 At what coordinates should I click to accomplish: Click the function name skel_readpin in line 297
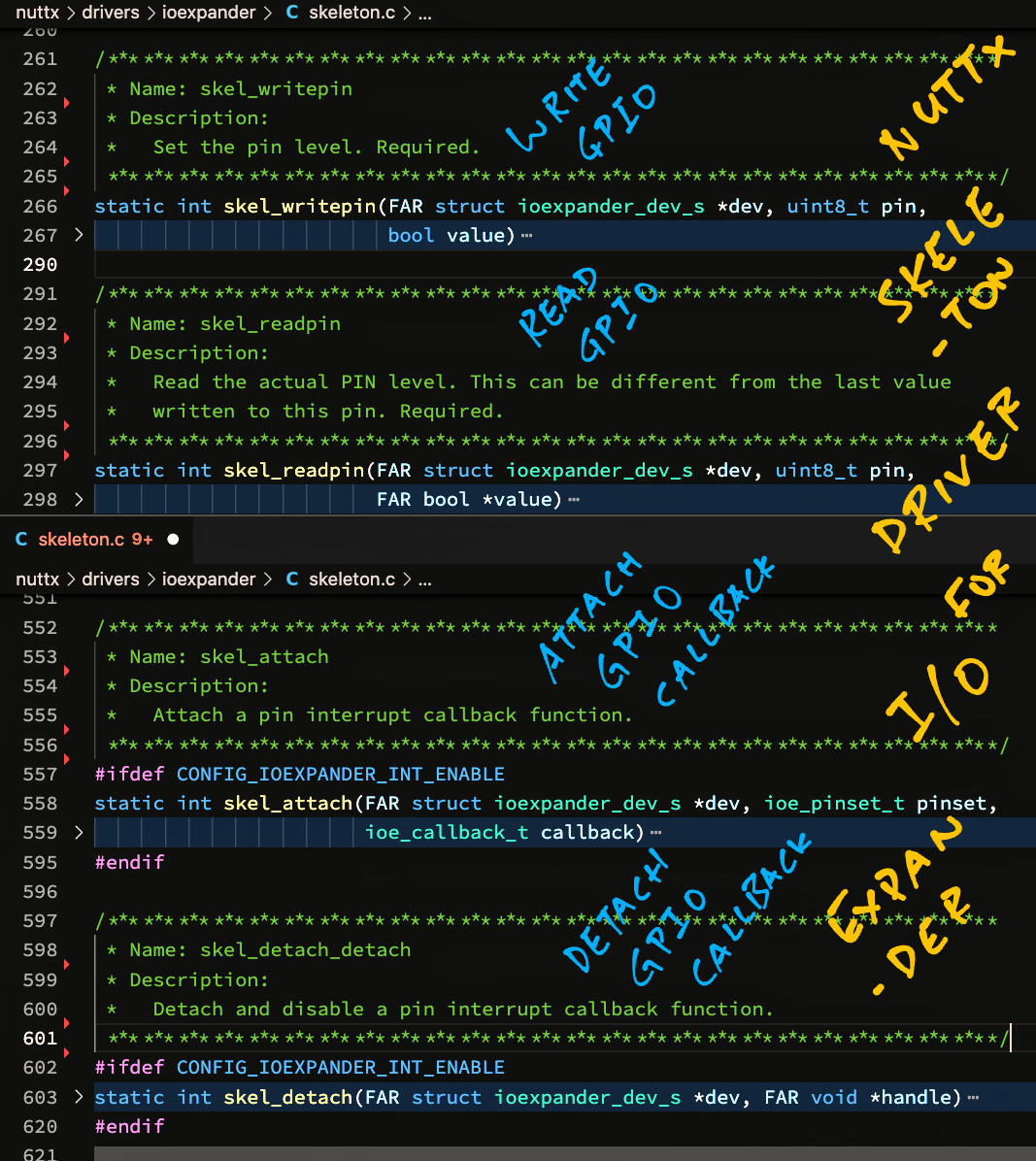pos(294,471)
